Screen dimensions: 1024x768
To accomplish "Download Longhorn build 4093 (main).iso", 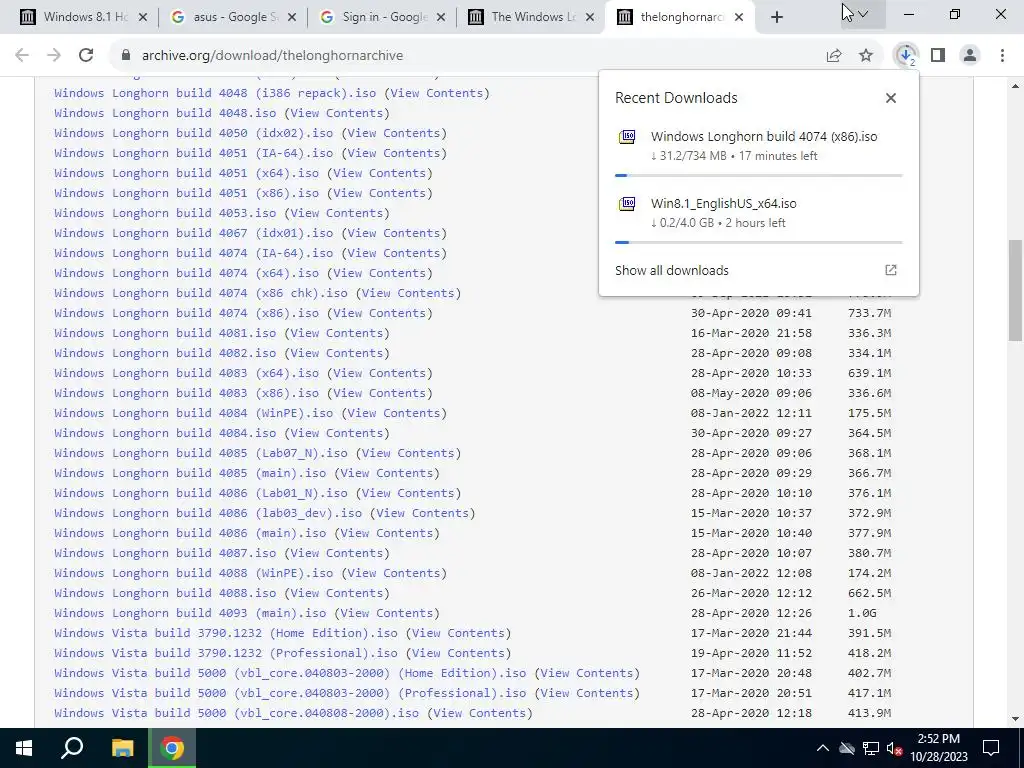I will pyautogui.click(x=190, y=613).
